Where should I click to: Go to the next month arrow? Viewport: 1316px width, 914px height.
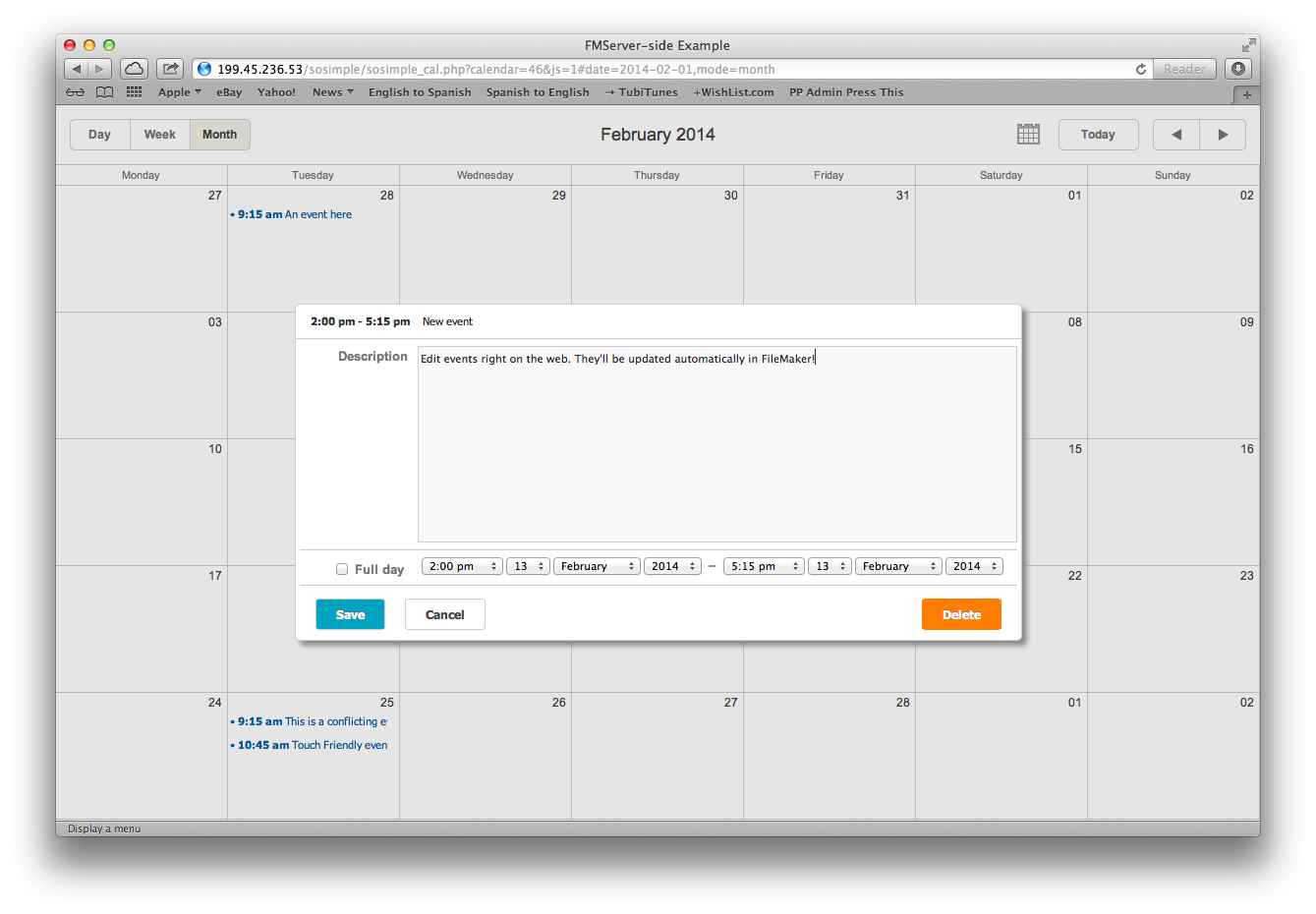click(x=1223, y=135)
